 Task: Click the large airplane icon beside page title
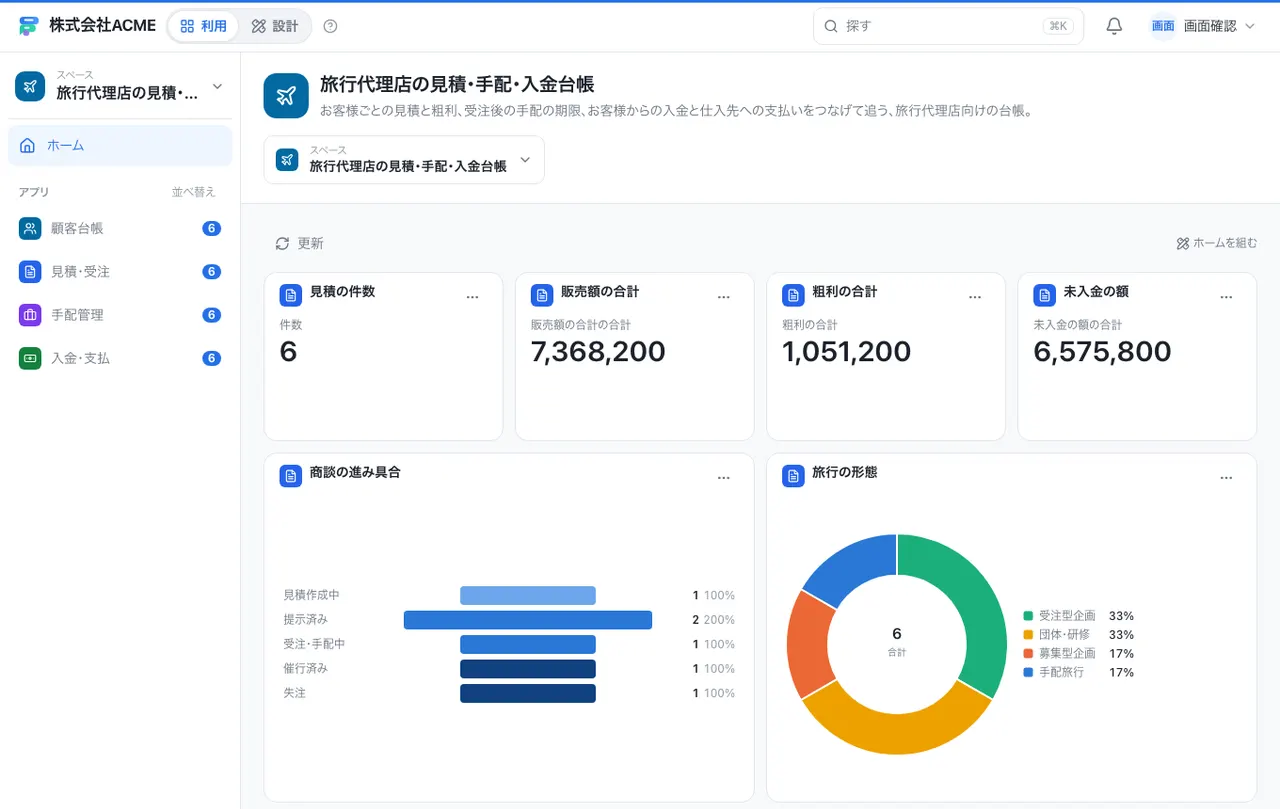286,95
